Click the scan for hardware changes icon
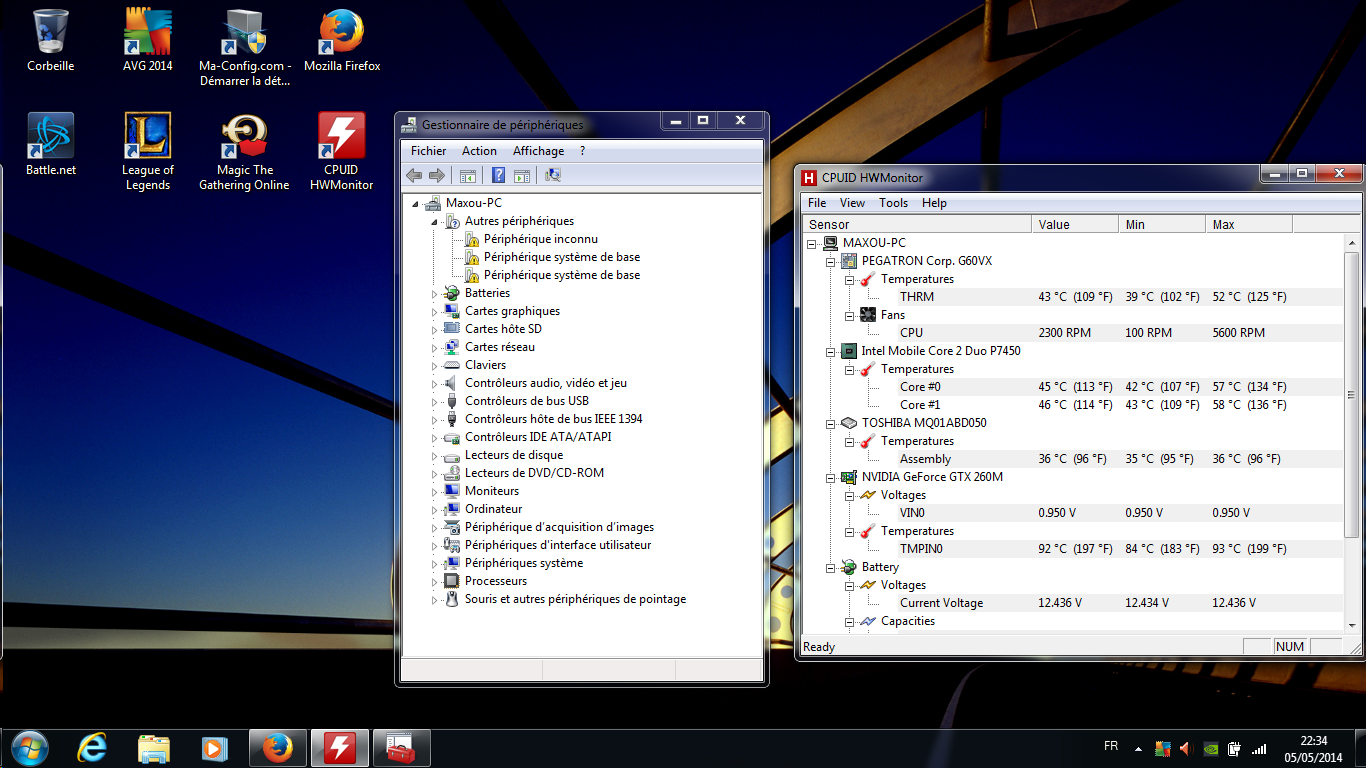 click(x=553, y=176)
